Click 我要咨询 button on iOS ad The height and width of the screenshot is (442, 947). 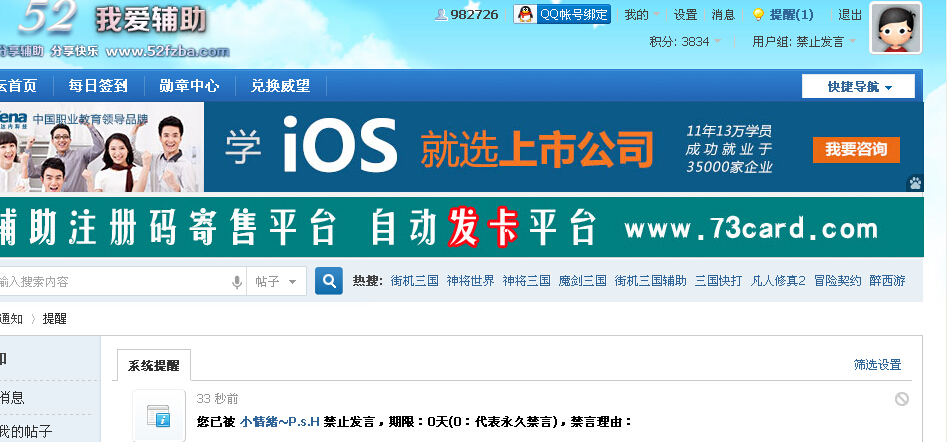tap(856, 150)
